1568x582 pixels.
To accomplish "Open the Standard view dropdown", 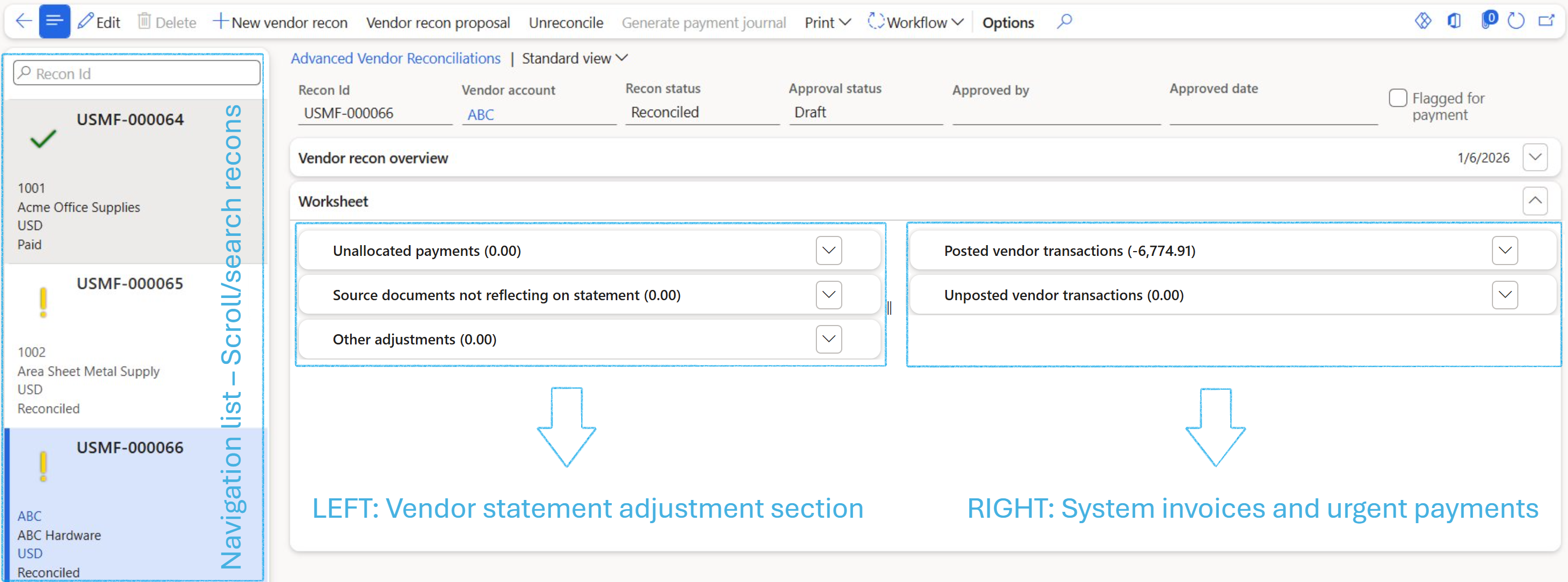I will click(x=574, y=58).
